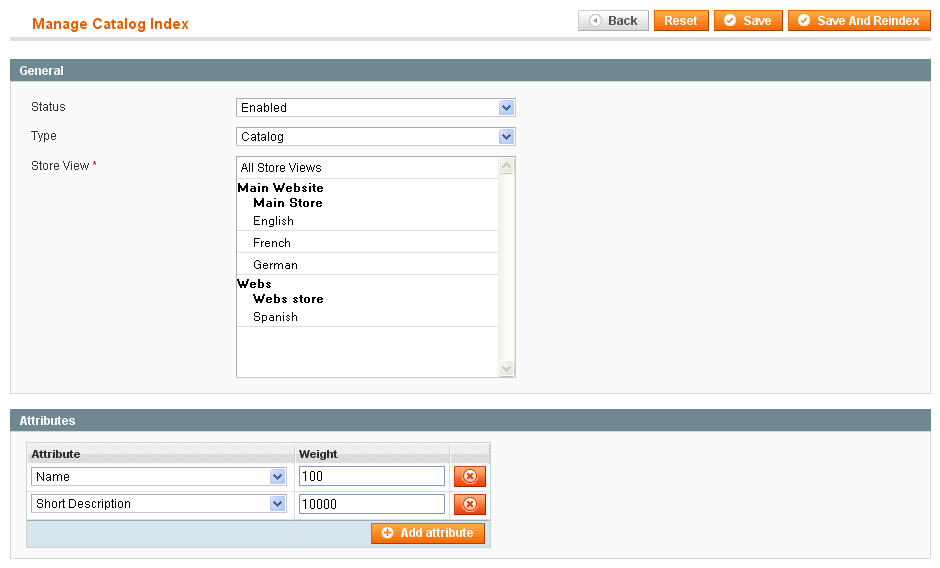
Task: Click the Save button
Action: click(x=747, y=21)
